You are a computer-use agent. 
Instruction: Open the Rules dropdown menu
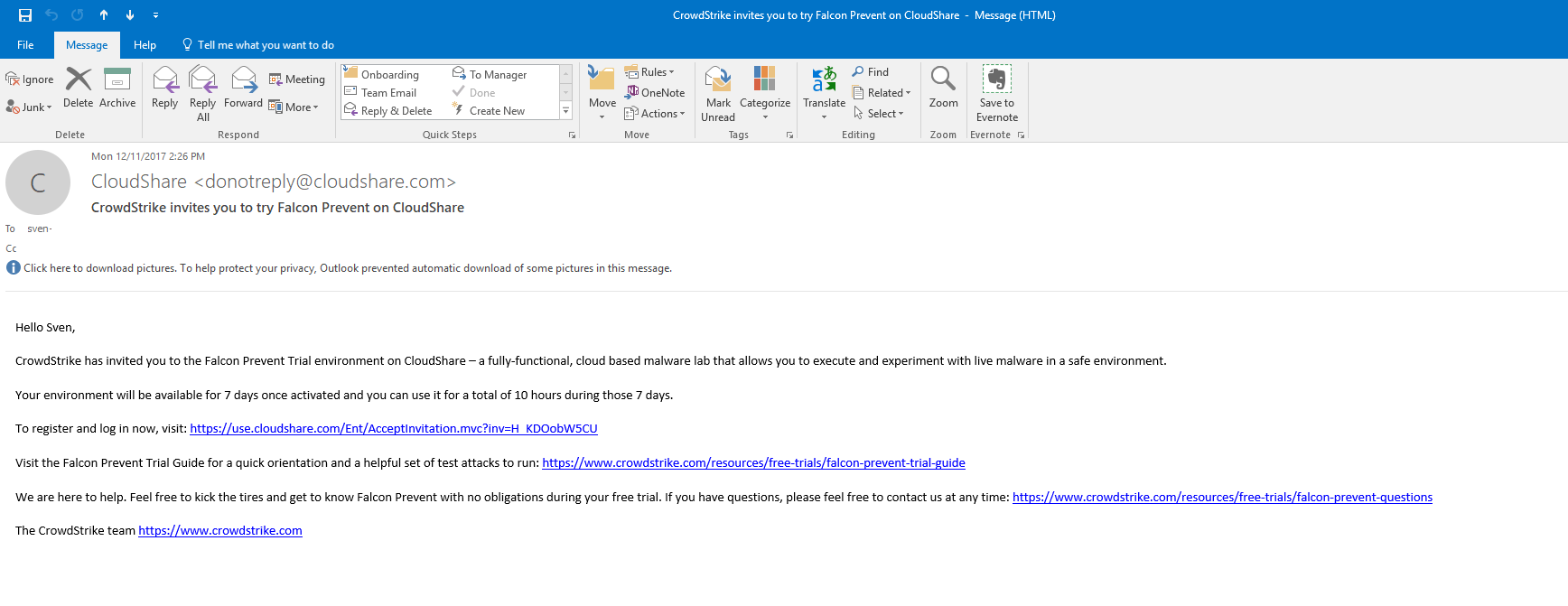click(650, 72)
